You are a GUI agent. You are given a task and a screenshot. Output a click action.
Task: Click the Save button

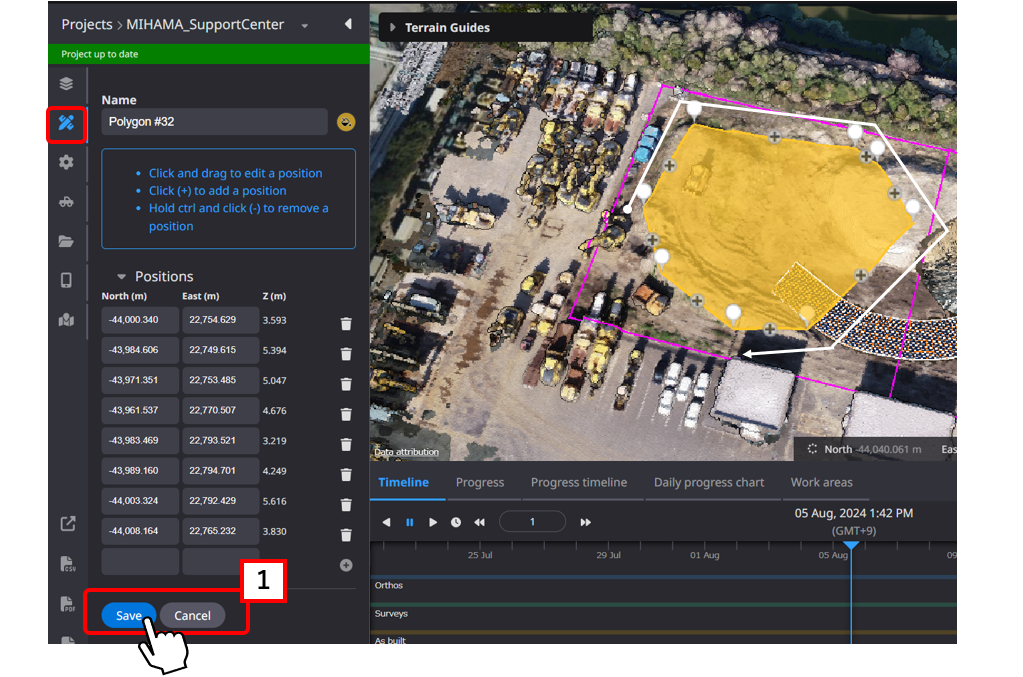tap(128, 615)
